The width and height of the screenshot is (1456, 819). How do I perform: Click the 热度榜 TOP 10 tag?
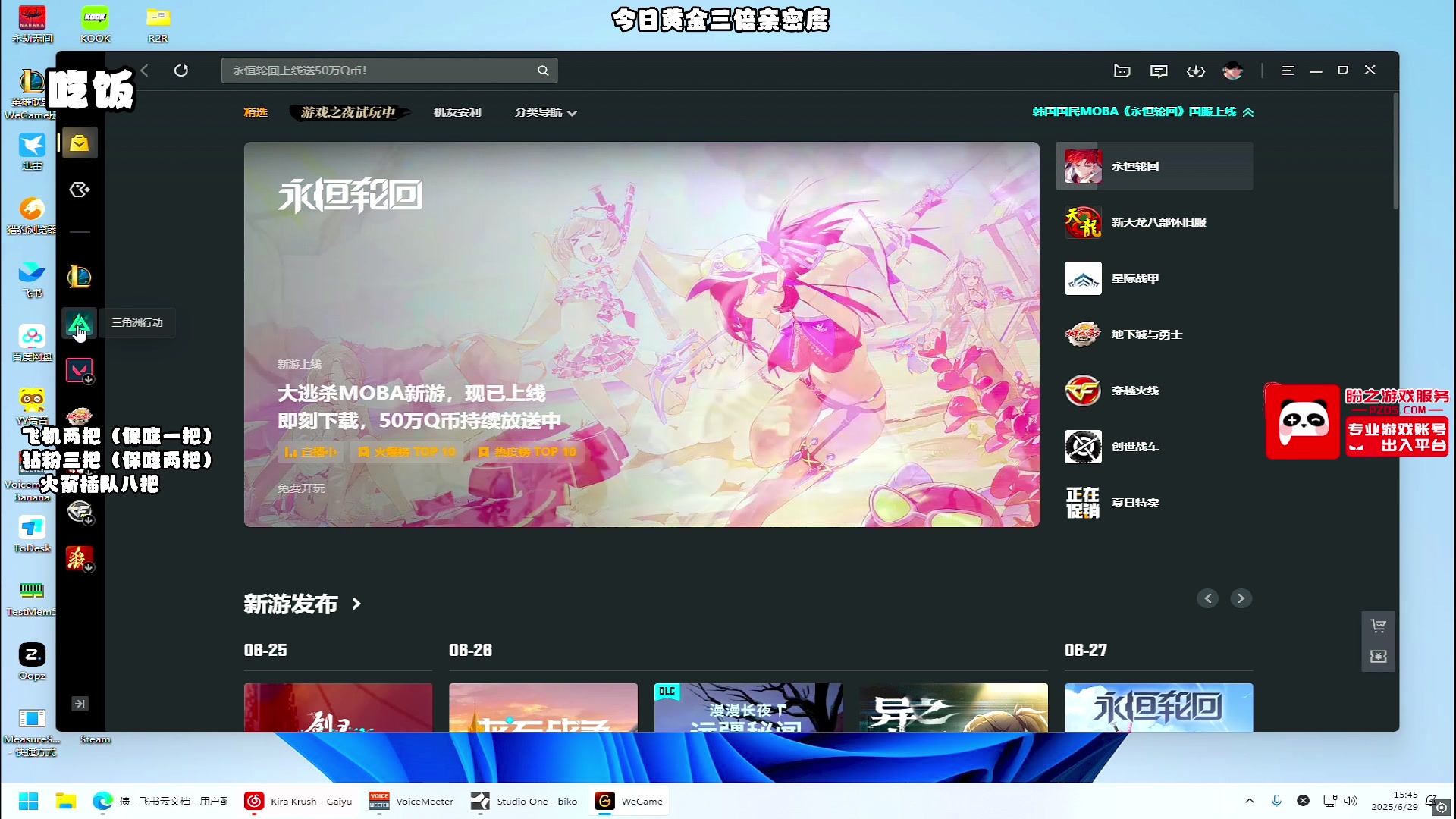527,452
